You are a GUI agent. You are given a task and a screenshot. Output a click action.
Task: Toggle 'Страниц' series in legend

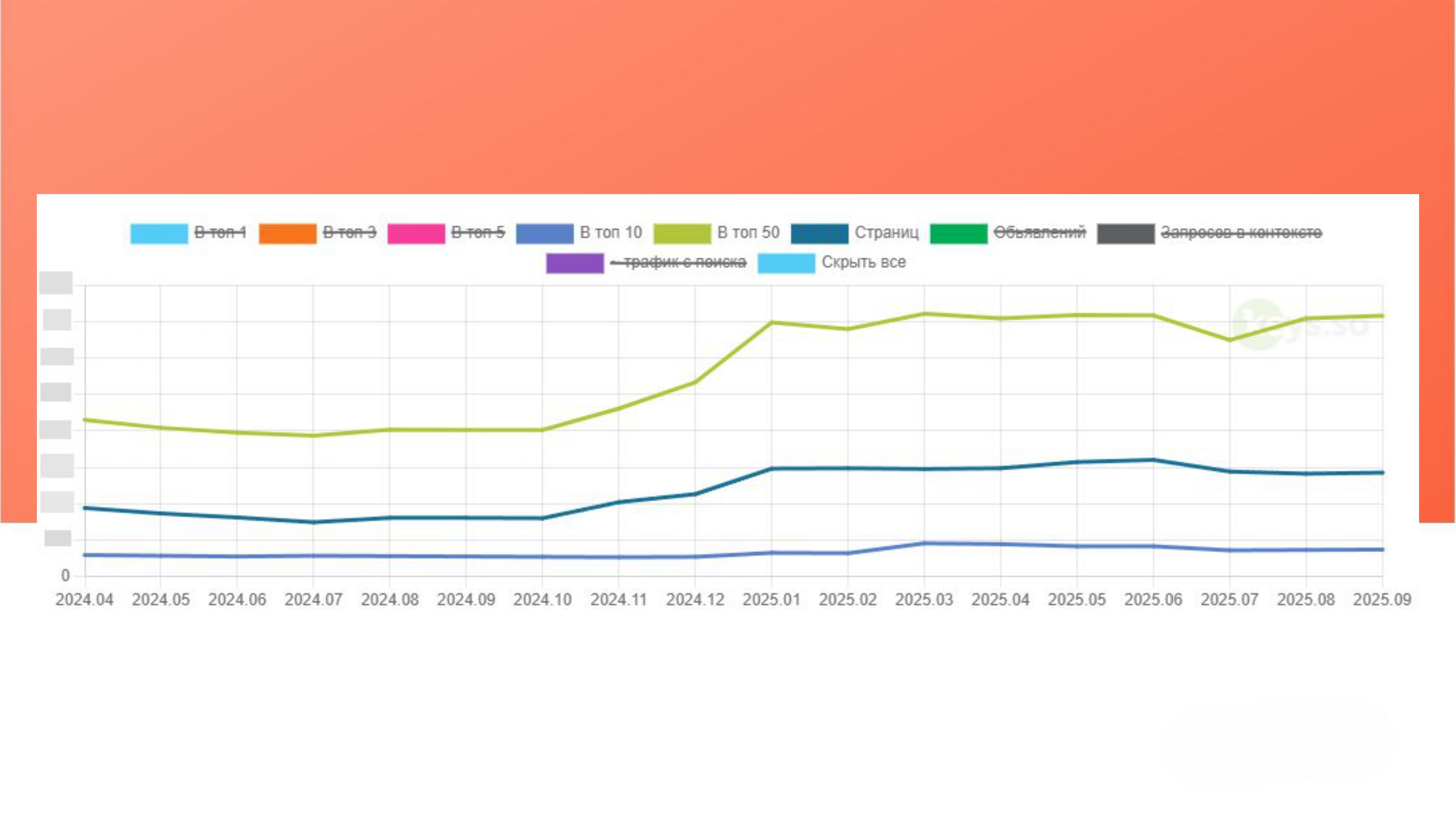pos(886,233)
